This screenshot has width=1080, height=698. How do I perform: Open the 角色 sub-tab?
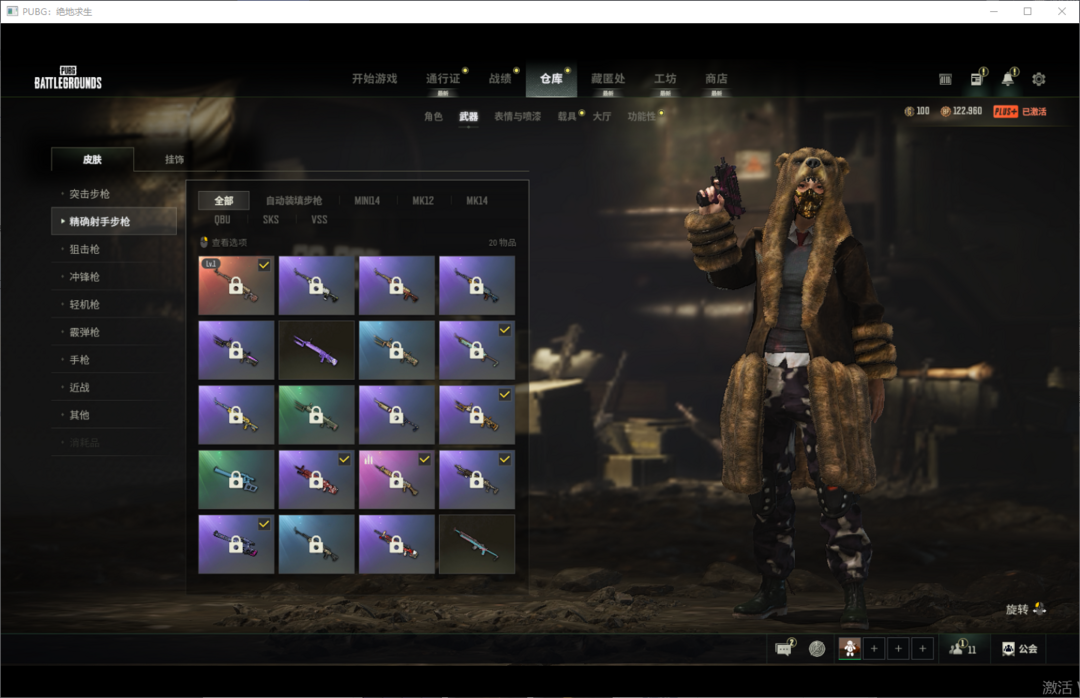click(433, 116)
